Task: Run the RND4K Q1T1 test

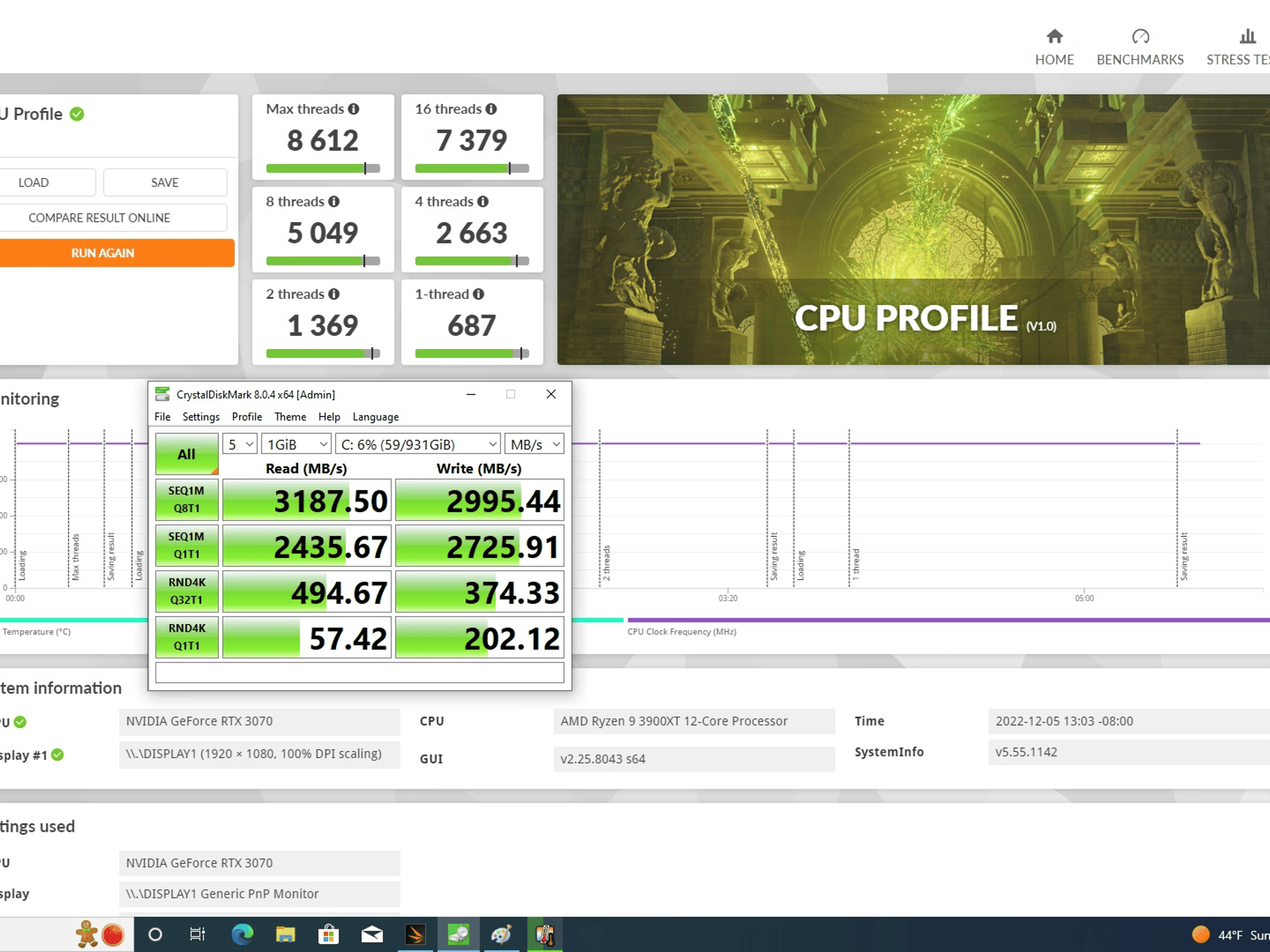Action: [187, 637]
